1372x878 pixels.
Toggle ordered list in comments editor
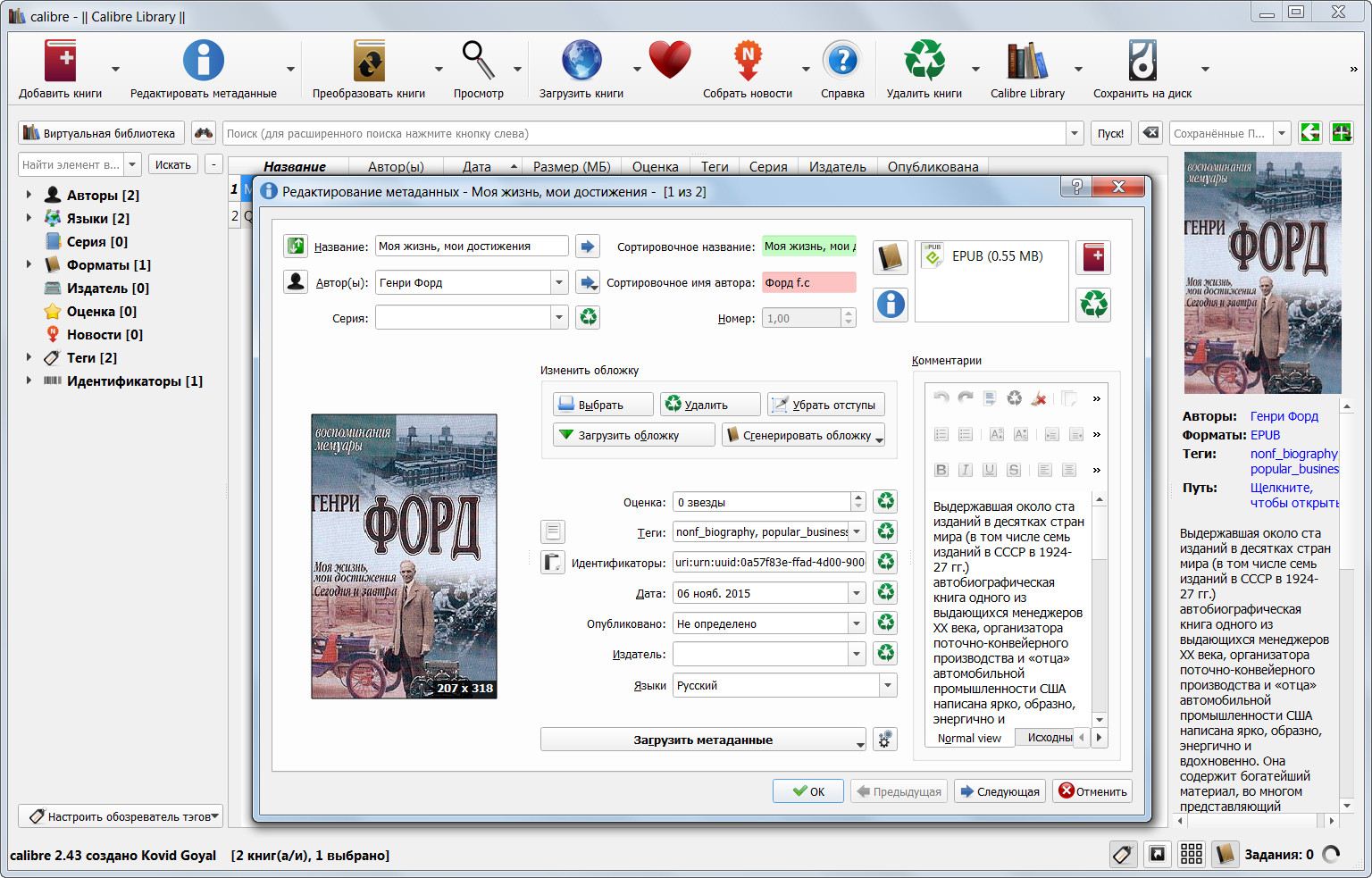point(941,434)
